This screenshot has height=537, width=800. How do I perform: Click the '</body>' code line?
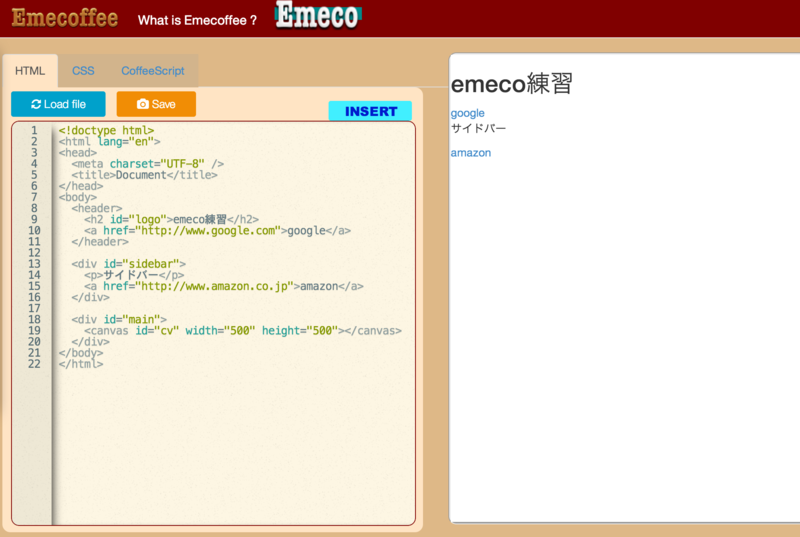81,353
